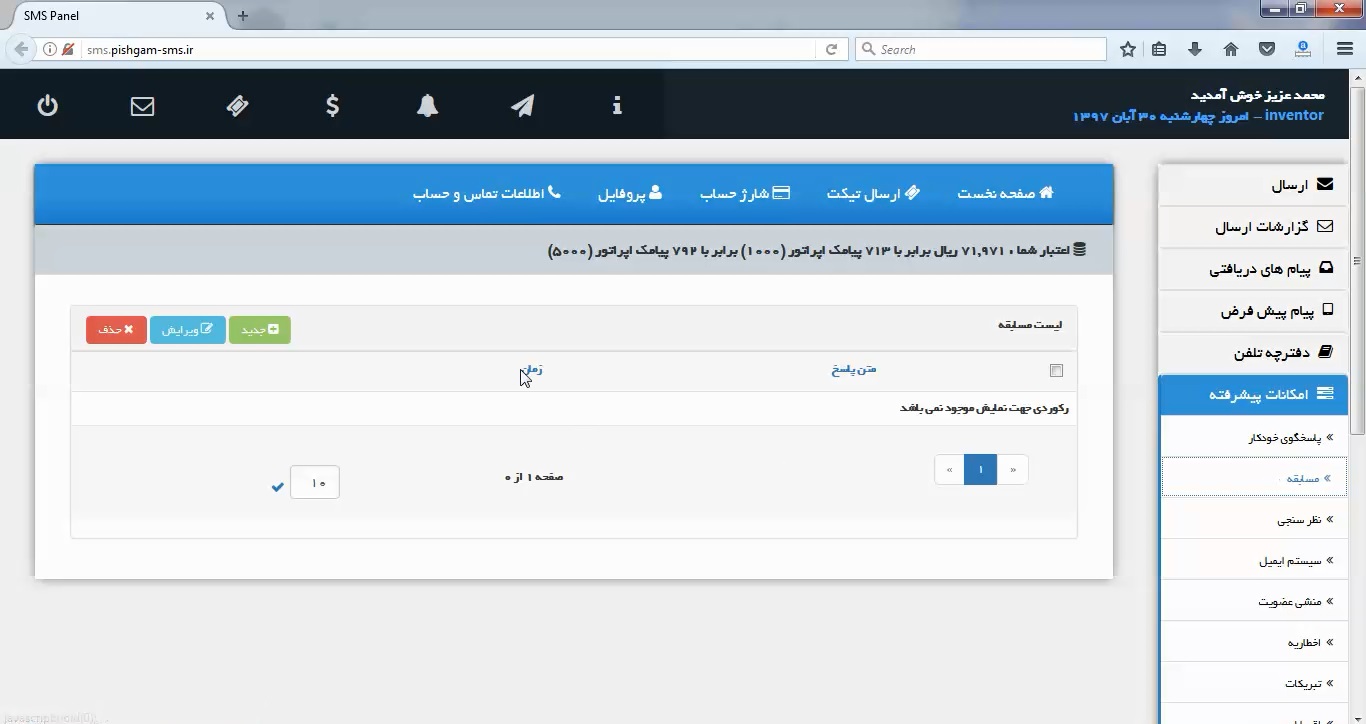Open پاسخگوی خودکار submenu item
The height and width of the screenshot is (724, 1366).
tap(1255, 438)
